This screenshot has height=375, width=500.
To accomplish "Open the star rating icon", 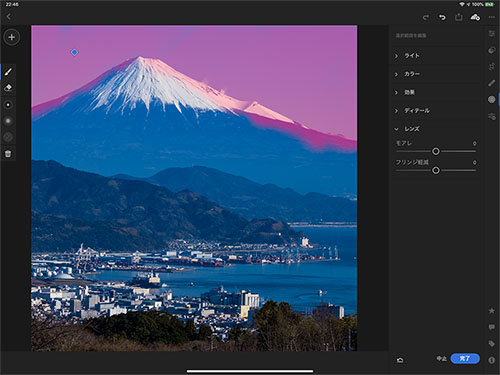I will point(492,311).
